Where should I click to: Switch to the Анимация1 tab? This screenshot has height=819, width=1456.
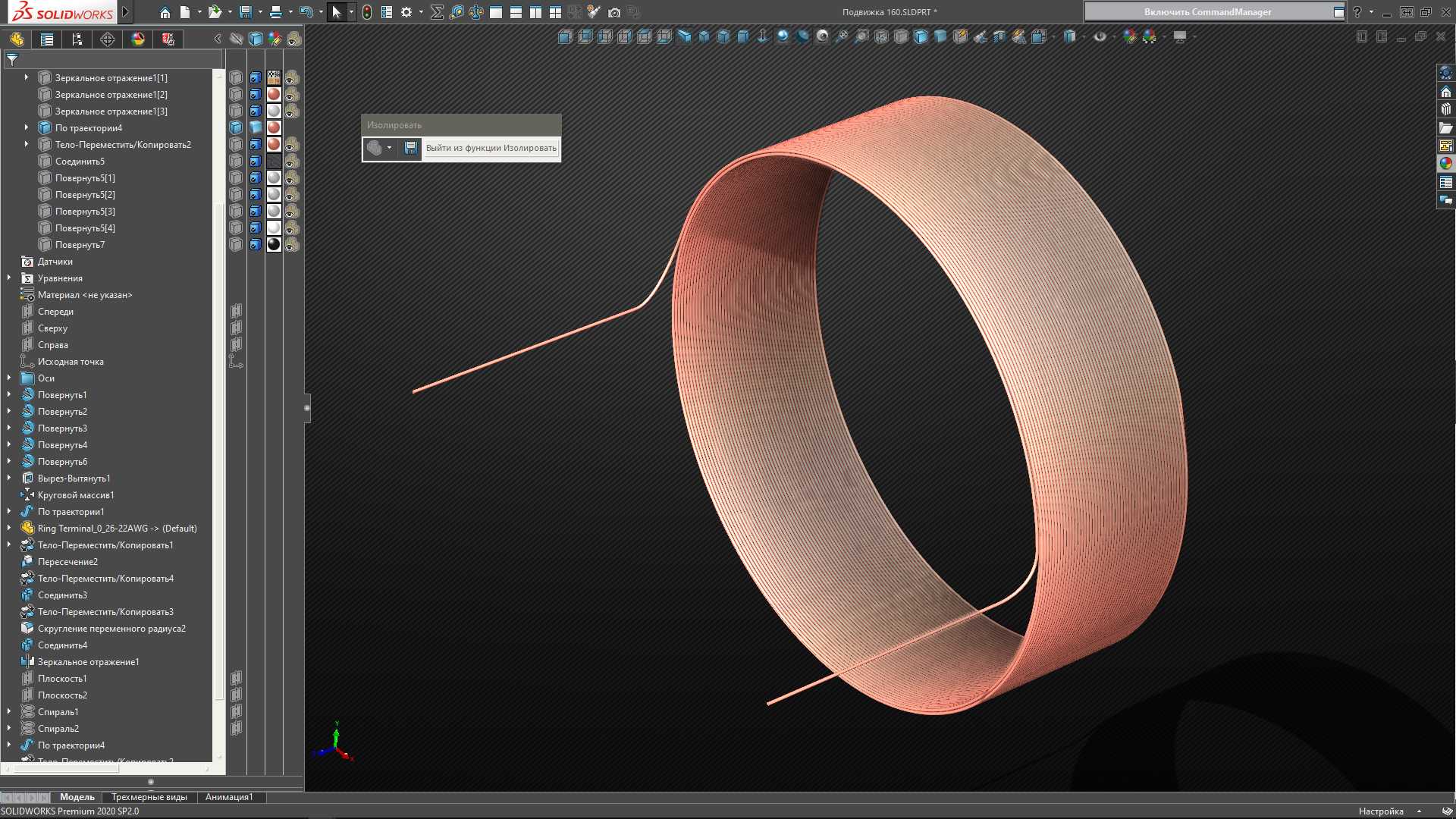coord(229,797)
